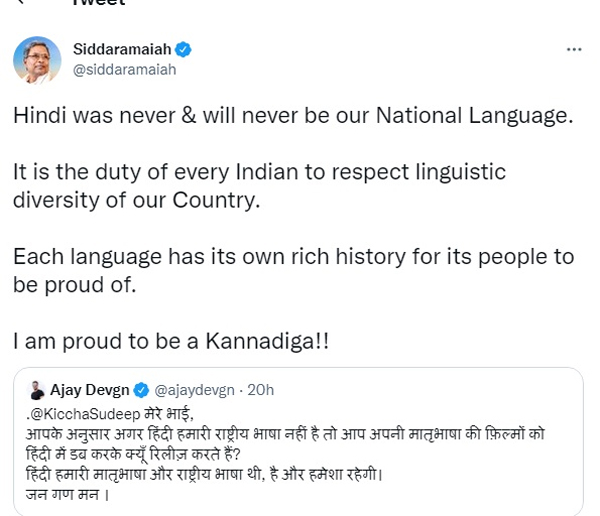Click the 'जन गण मन' line
Image resolution: width=600 pixels, height=516 pixels.
coord(66,496)
